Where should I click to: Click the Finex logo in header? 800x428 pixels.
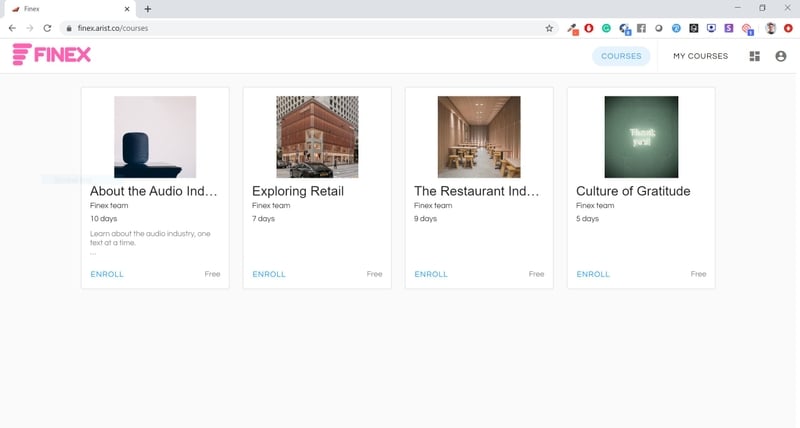tap(51, 55)
